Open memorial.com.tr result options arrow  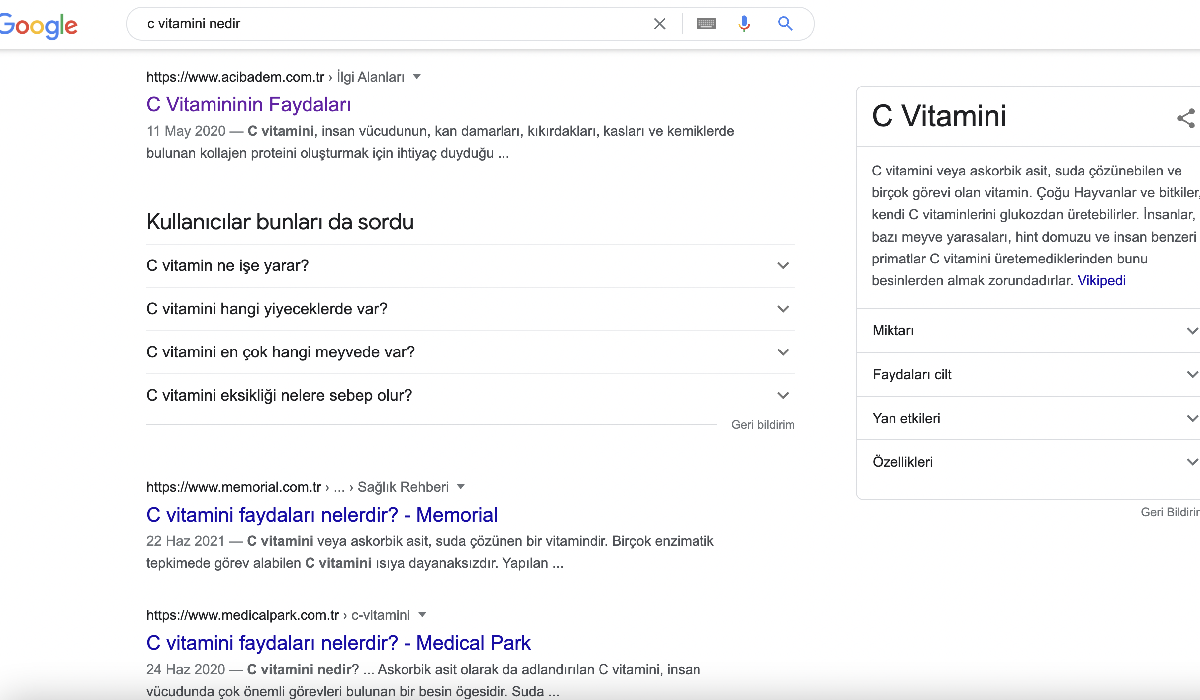click(x=461, y=487)
